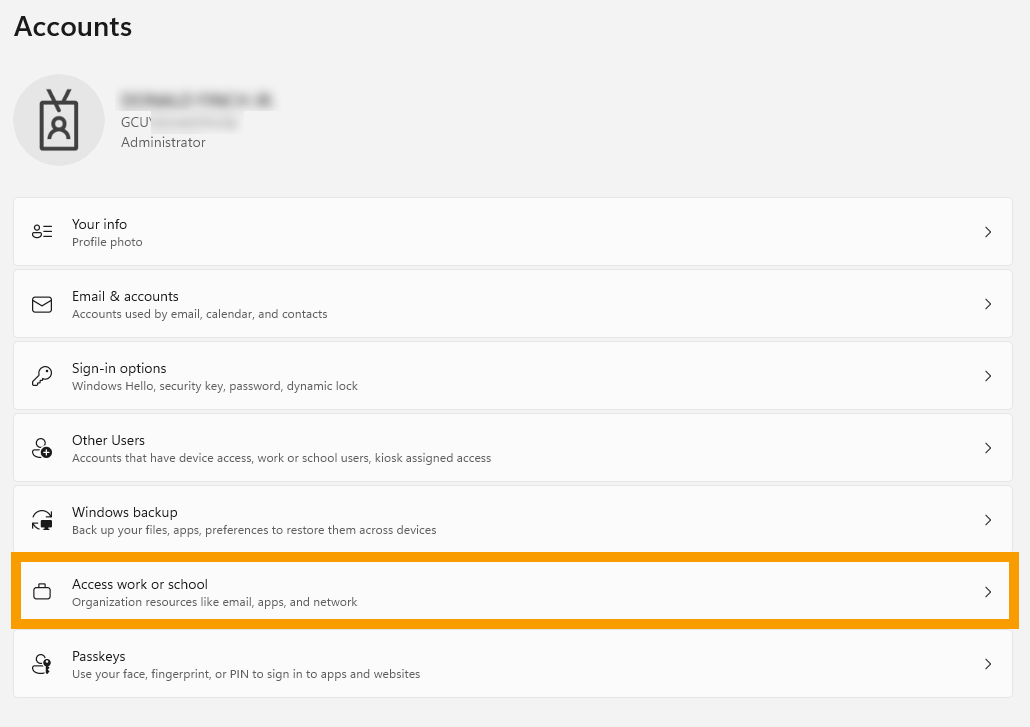The width and height of the screenshot is (1030, 727).
Task: Click the Accounts page heading
Action: pyautogui.click(x=73, y=26)
